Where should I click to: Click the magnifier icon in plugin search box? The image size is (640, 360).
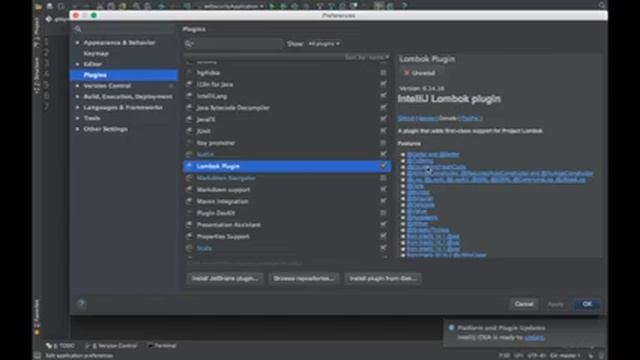[189, 44]
